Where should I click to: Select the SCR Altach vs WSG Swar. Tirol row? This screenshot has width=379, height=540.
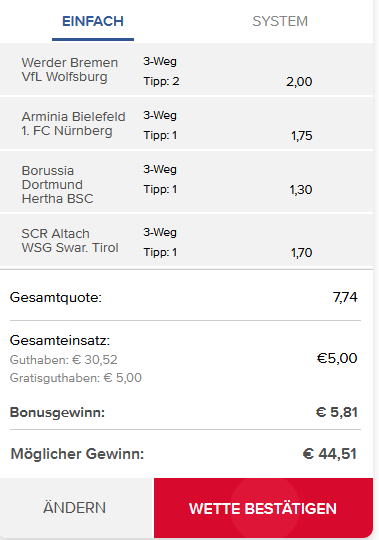point(186,240)
